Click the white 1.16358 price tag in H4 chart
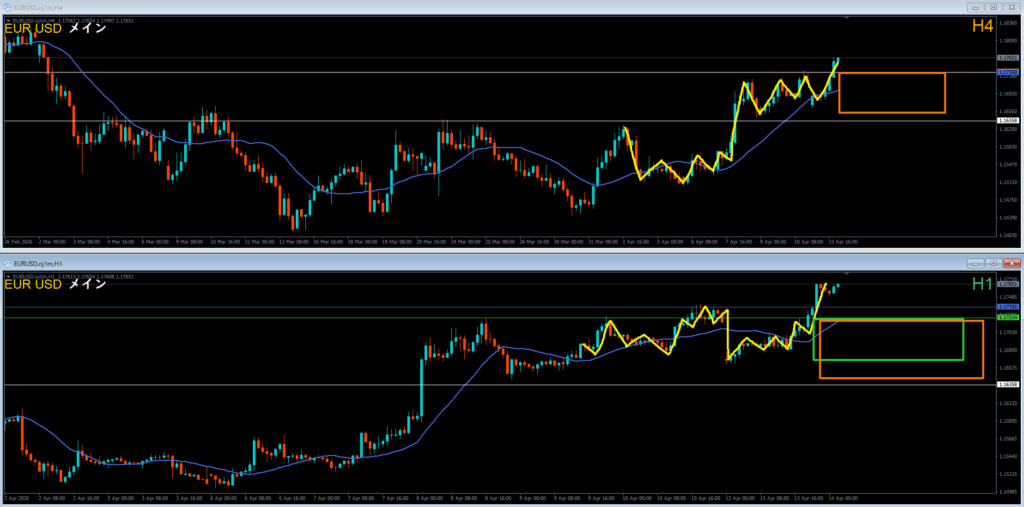The height and width of the screenshot is (507, 1024). pyautogui.click(x=1008, y=121)
